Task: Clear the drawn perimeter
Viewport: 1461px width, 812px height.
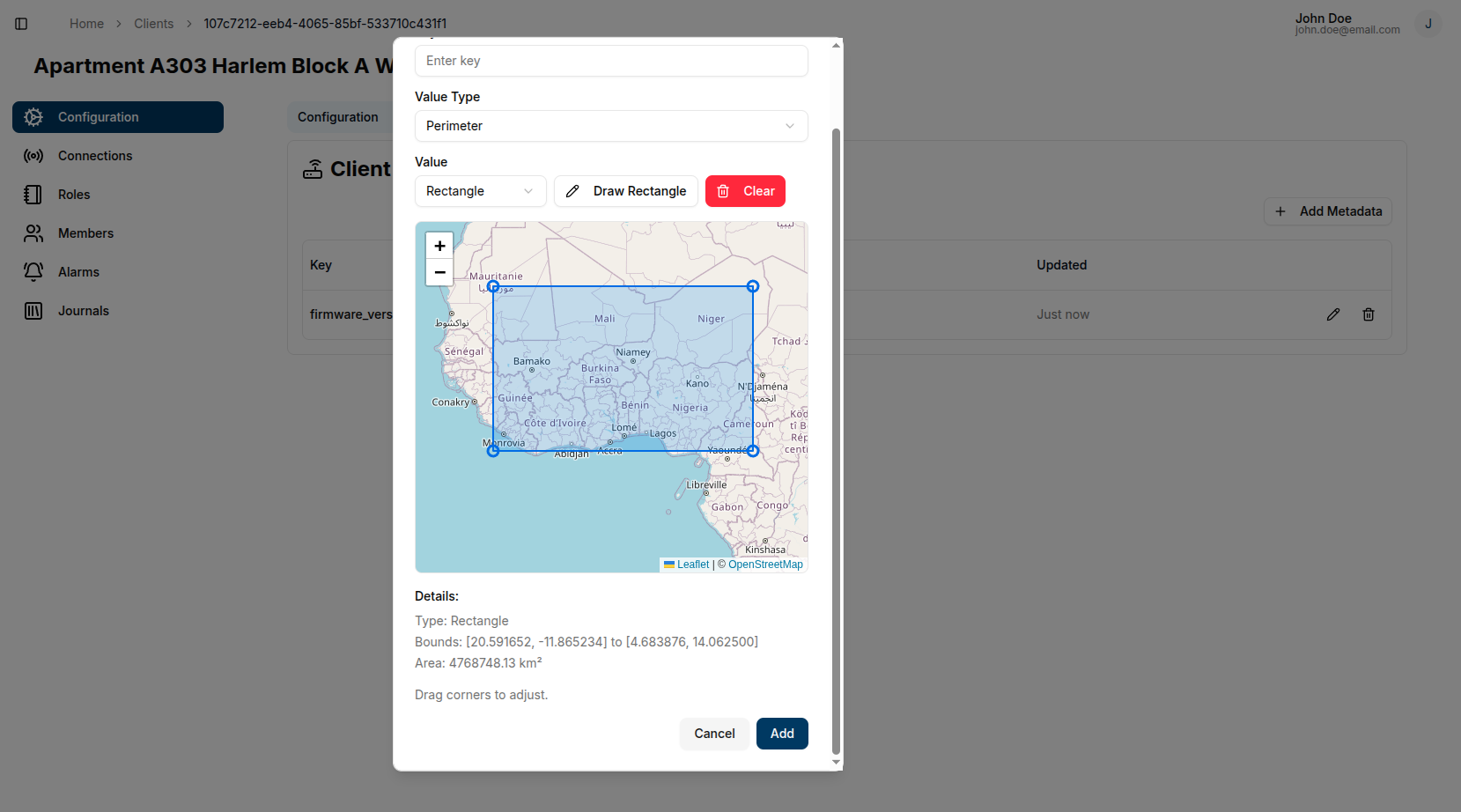Action: click(745, 191)
